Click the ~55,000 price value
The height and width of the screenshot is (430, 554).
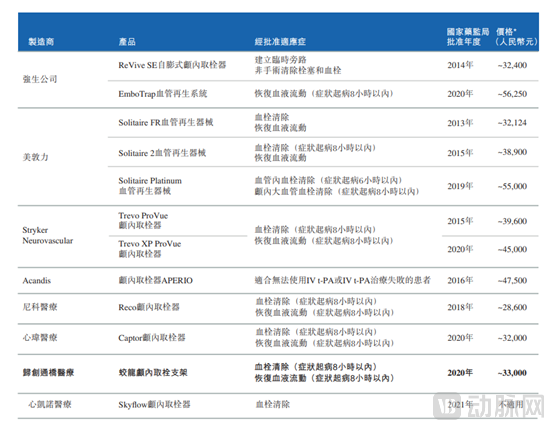(512, 186)
